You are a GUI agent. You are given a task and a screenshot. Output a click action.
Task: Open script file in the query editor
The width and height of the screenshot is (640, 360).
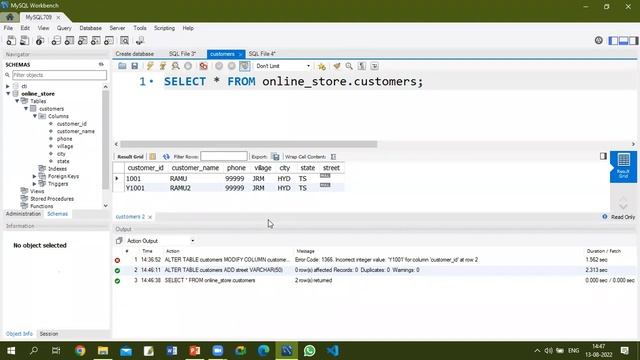pos(122,66)
